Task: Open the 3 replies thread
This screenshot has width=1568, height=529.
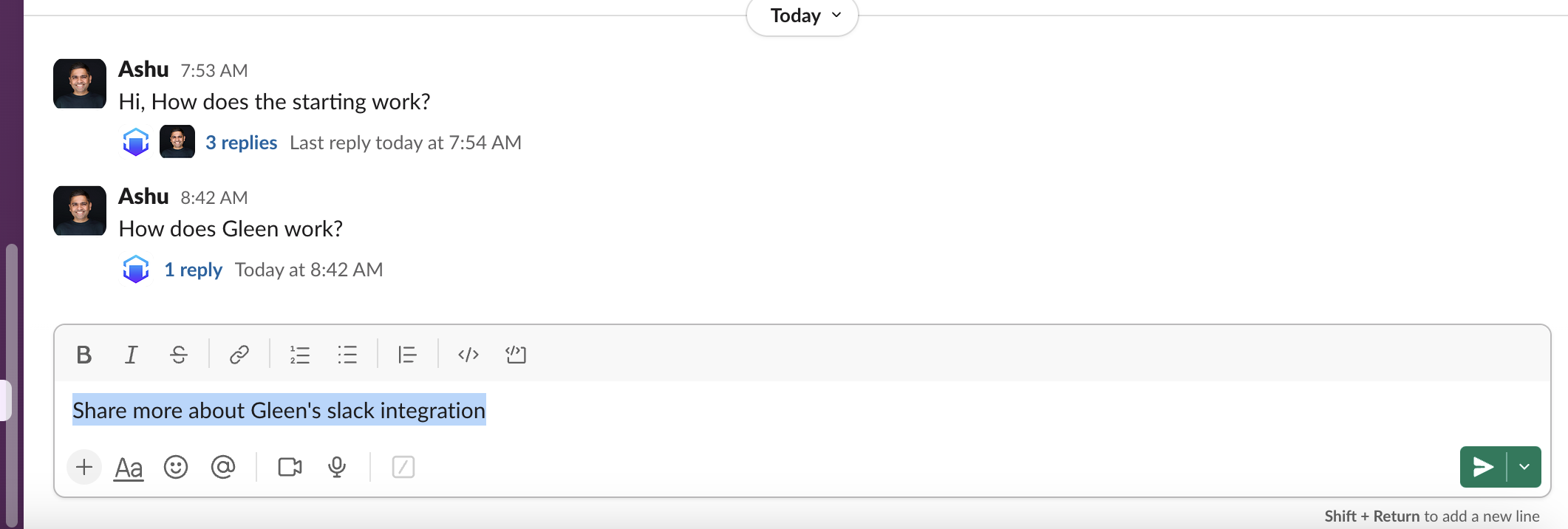Action: point(241,143)
